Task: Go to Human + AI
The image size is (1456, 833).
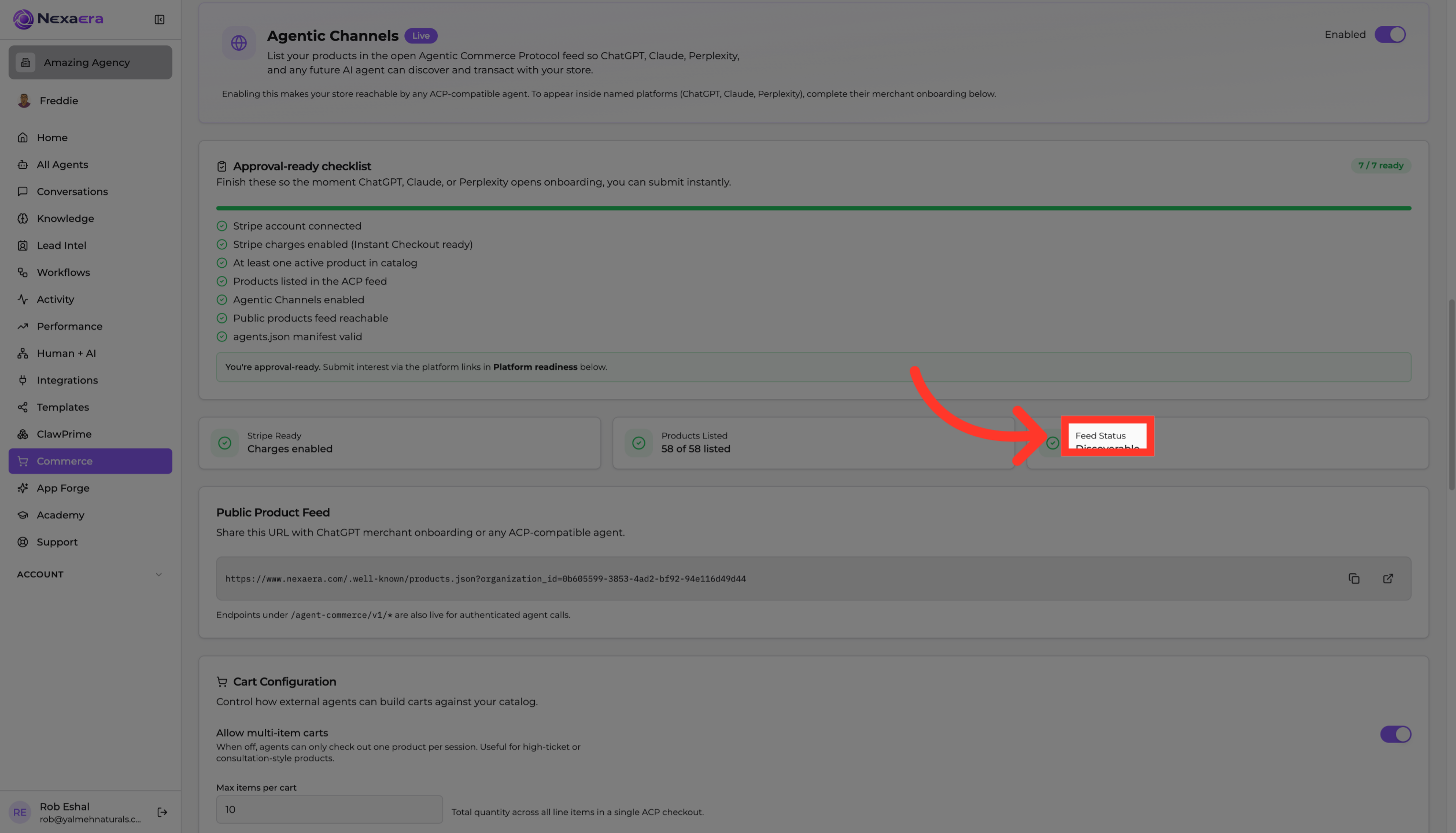Action: (x=90, y=353)
